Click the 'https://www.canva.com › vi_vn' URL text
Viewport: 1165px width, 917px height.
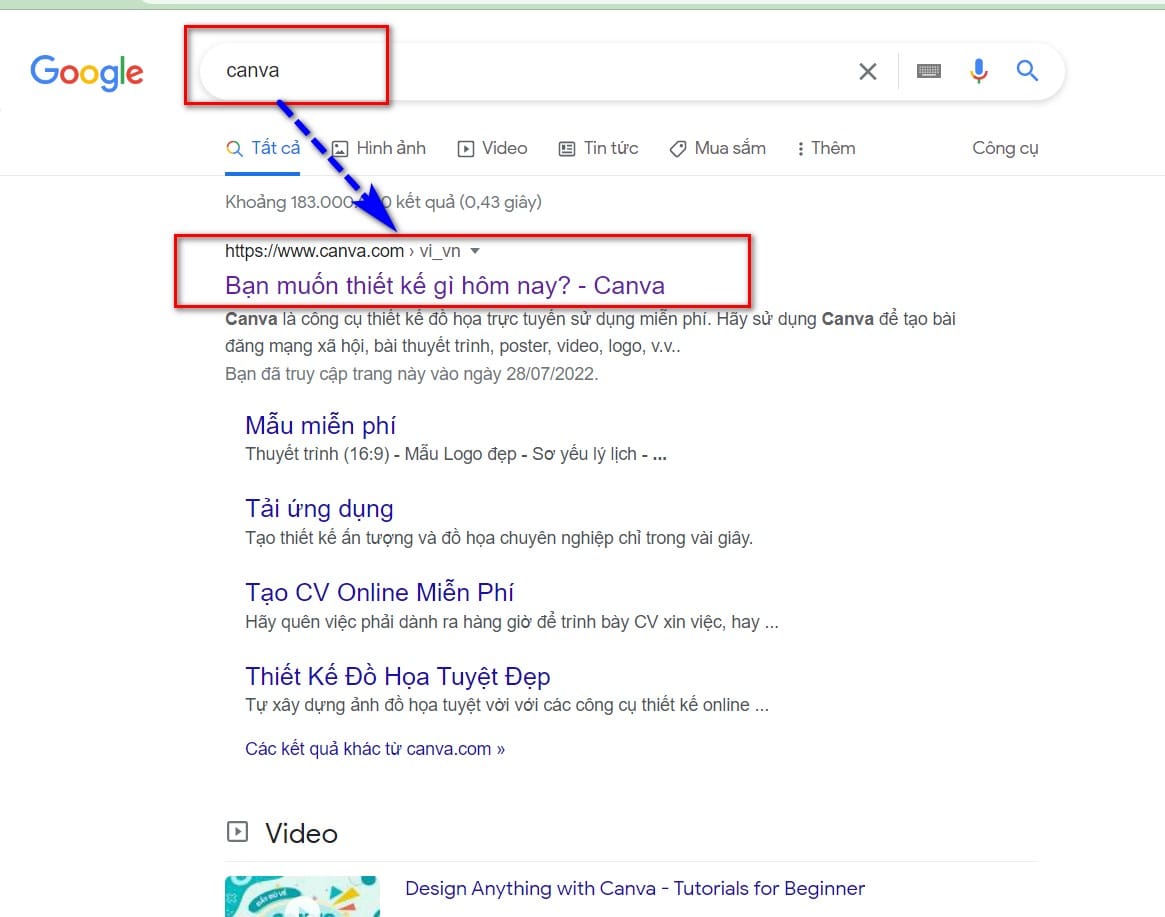[x=343, y=251]
